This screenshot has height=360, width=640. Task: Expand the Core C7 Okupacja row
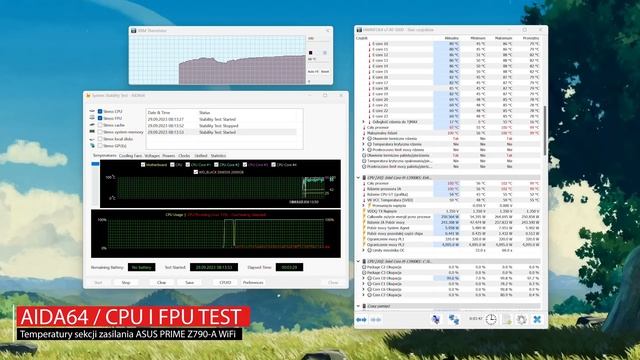pos(363,295)
